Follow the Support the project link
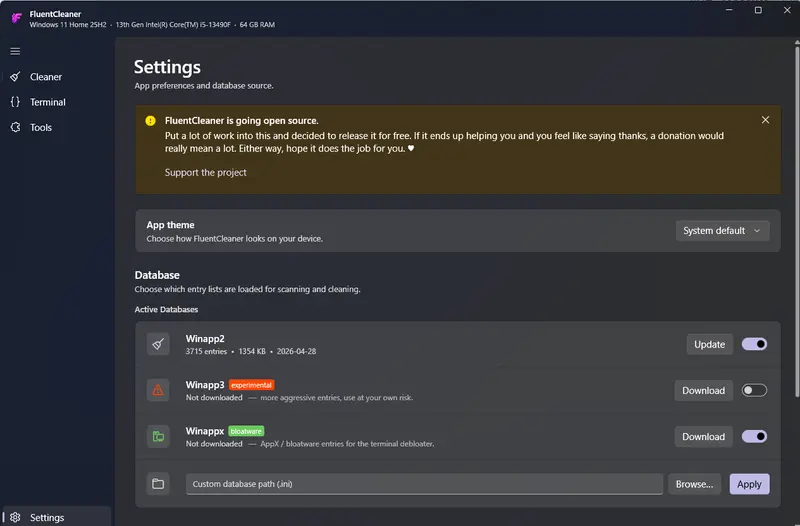Screen dimensions: 800x526 click(x=206, y=172)
